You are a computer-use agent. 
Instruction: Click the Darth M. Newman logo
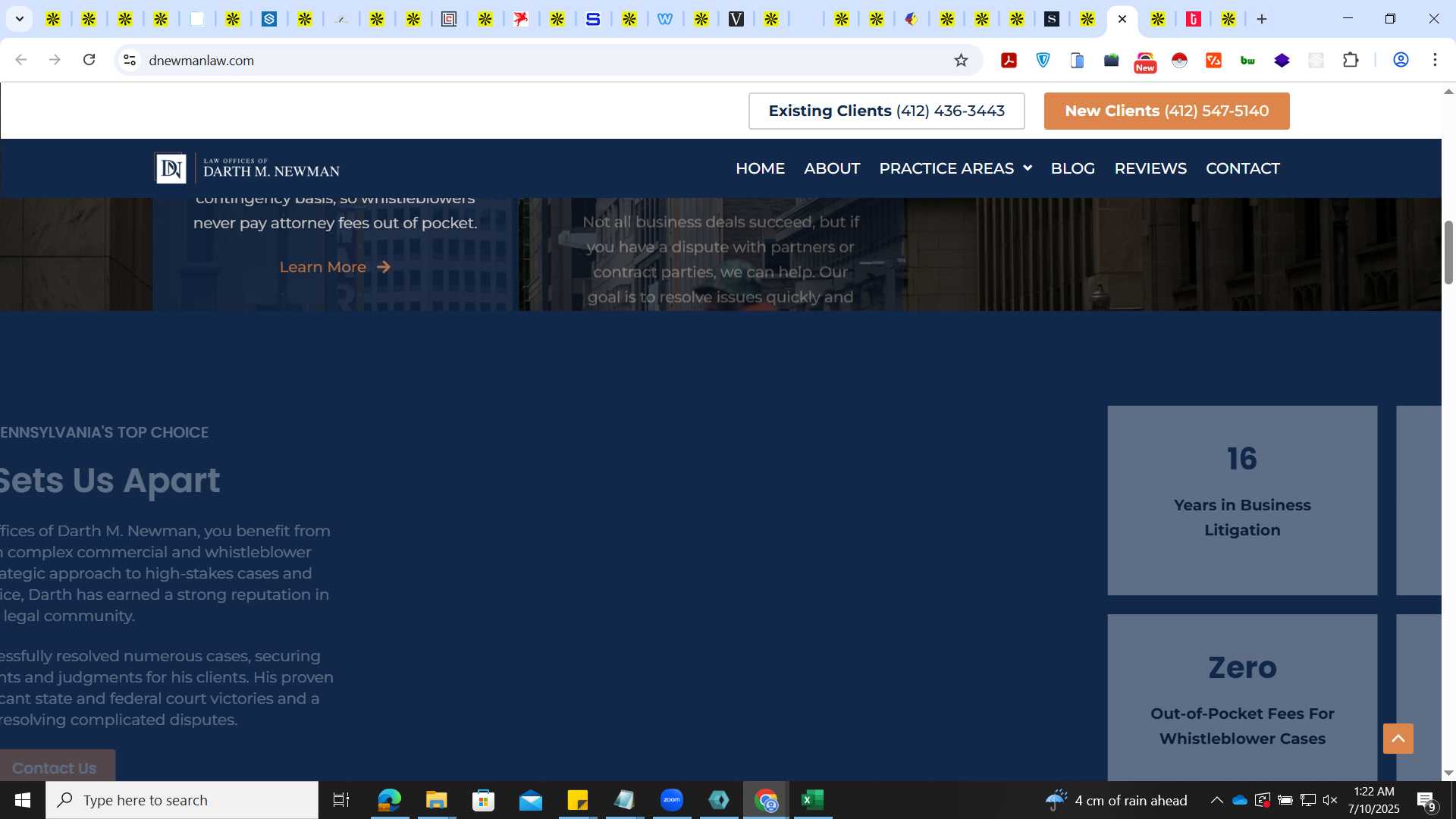[x=247, y=168]
